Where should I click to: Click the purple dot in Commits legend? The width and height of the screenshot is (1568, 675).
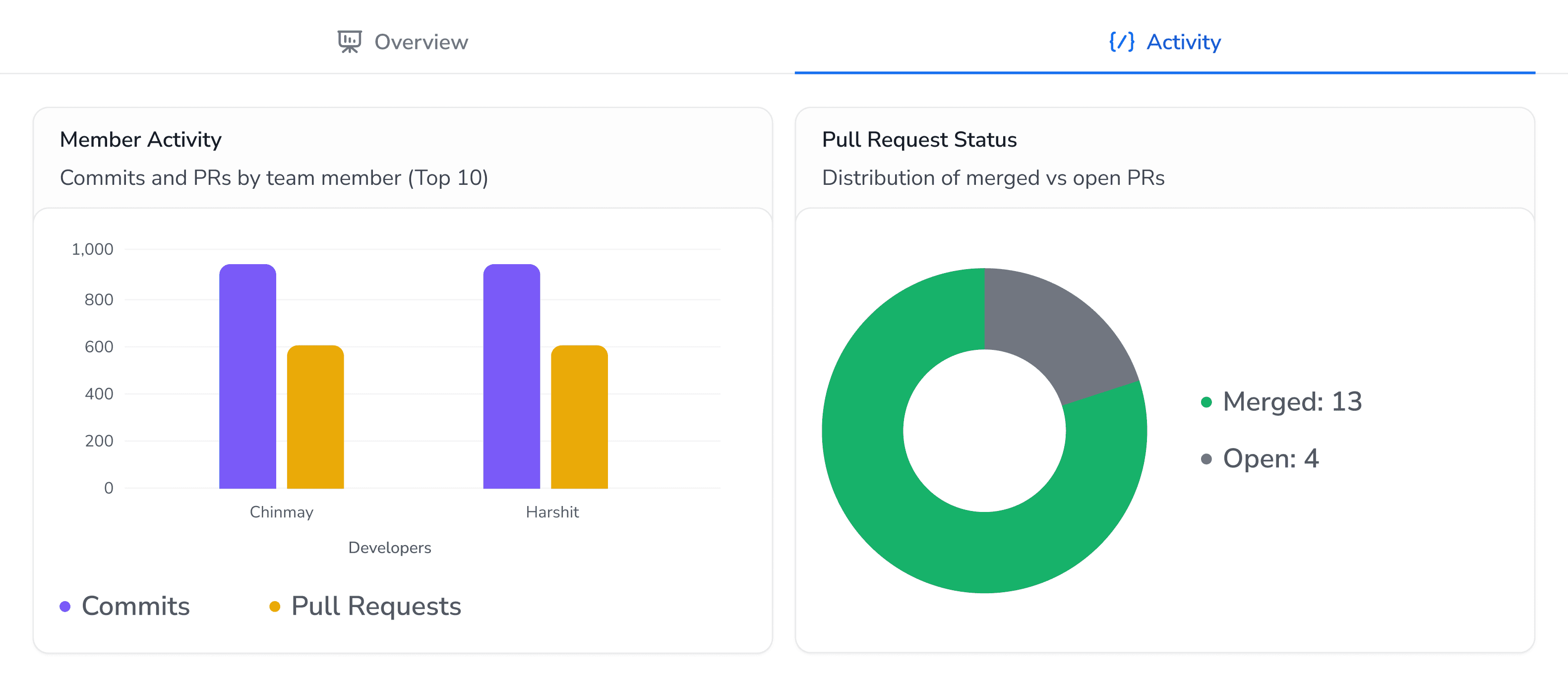(65, 605)
